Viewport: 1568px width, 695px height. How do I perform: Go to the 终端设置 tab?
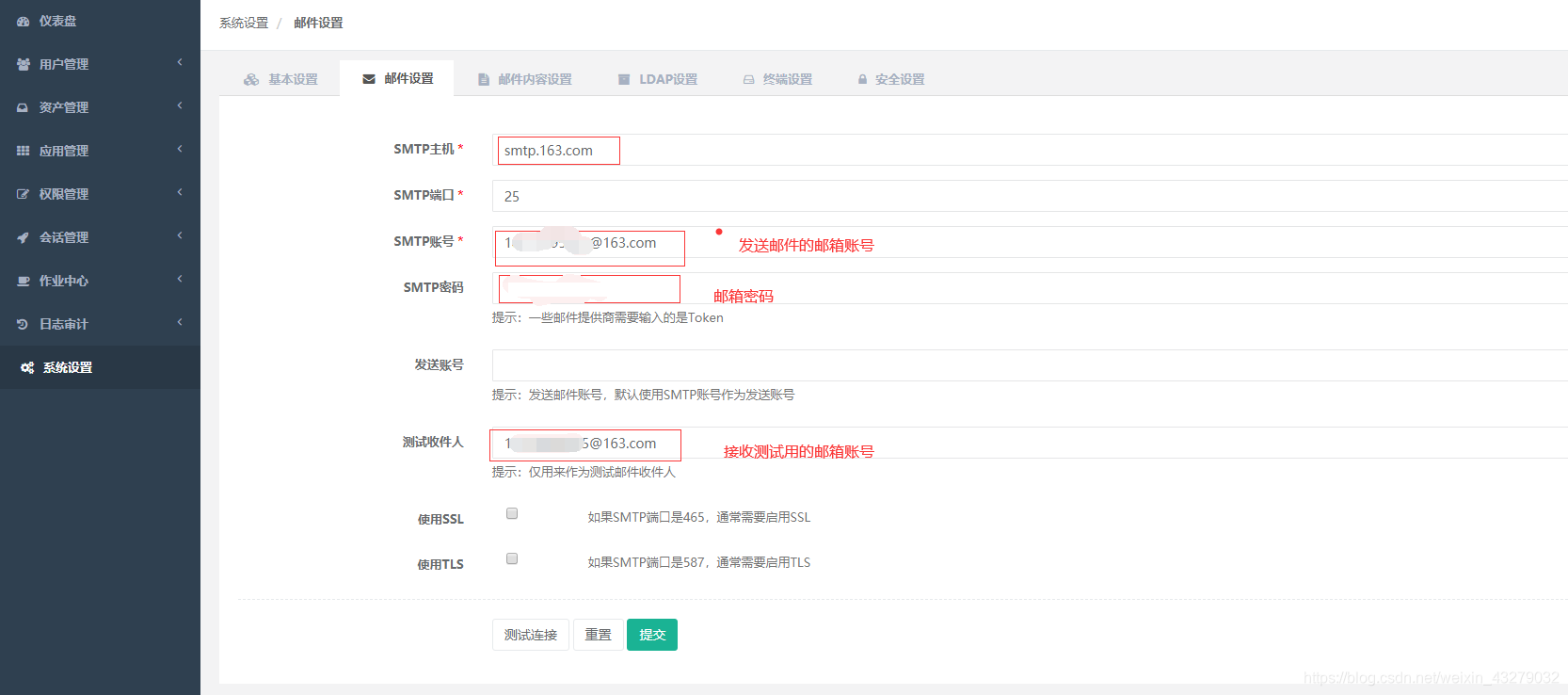point(777,79)
